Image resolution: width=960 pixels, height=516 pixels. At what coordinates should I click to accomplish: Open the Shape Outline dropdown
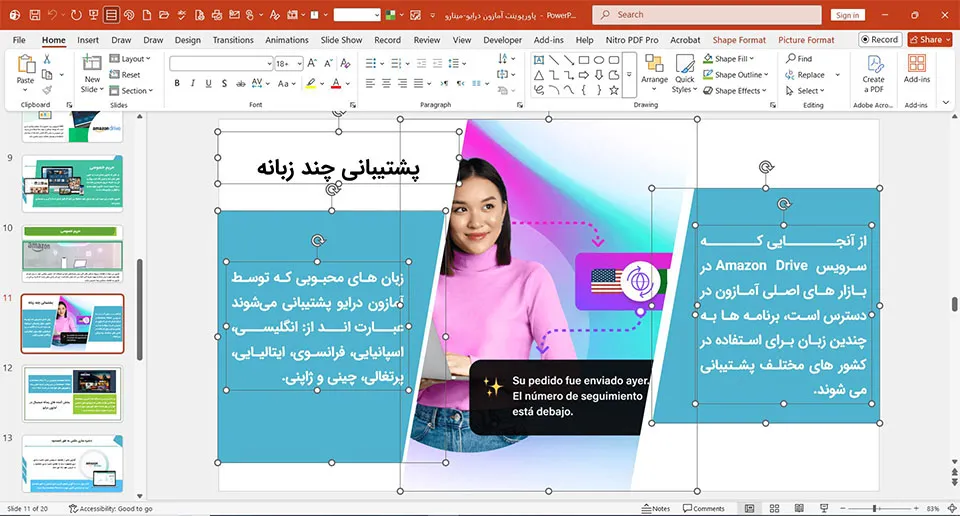[x=735, y=75]
